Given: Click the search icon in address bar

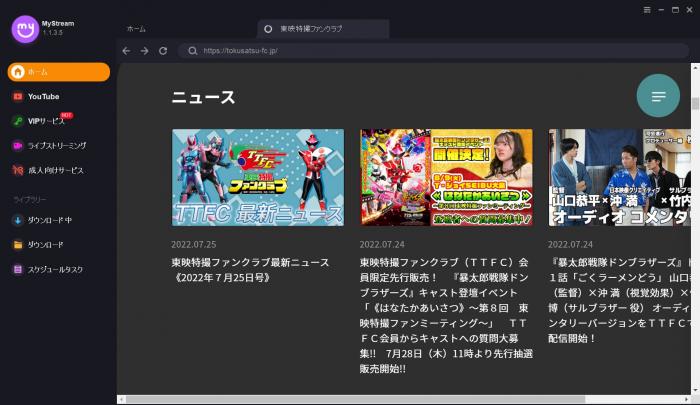Looking at the screenshot, I should [x=192, y=51].
